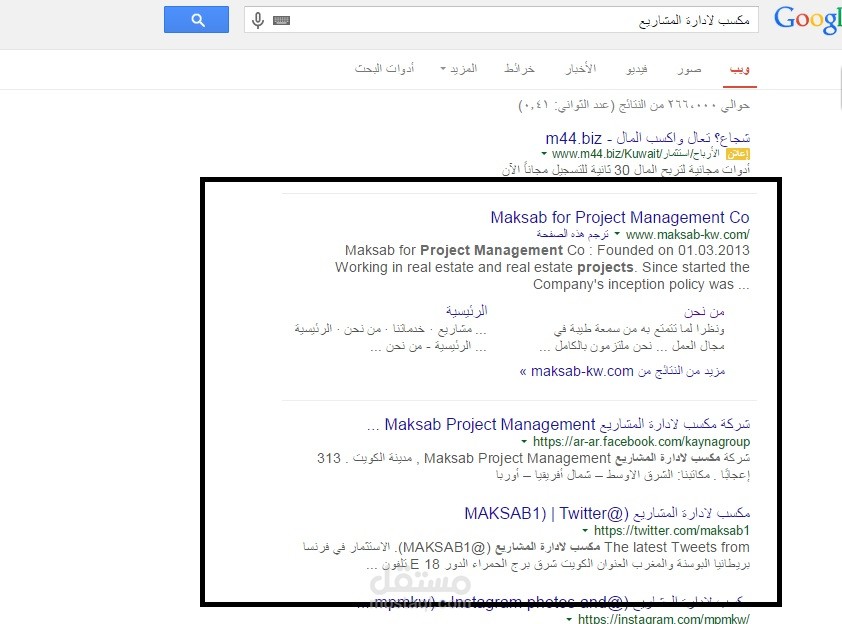This screenshot has width=842, height=624.
Task: Click the www.m44.biz/Kuwait green URL text
Action: pos(635,154)
